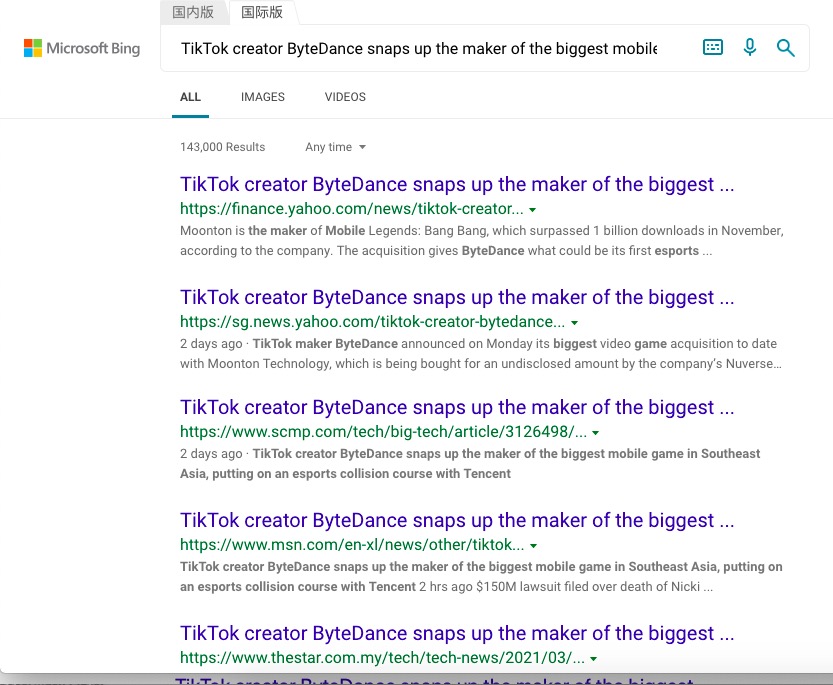This screenshot has height=685, width=833.
Task: Click the https://www.msn.com/en-xl/news/other/tiktok... URL
Action: 352,545
